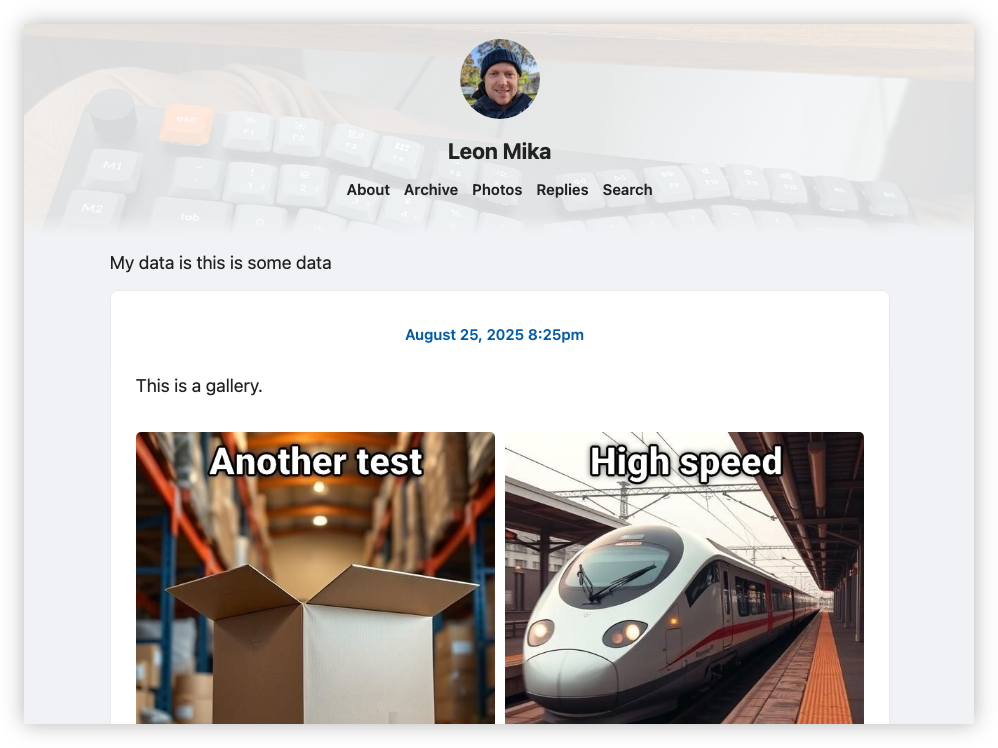Open the Leon Mika site title link
Screen dimensions: 998x748
coord(499,152)
